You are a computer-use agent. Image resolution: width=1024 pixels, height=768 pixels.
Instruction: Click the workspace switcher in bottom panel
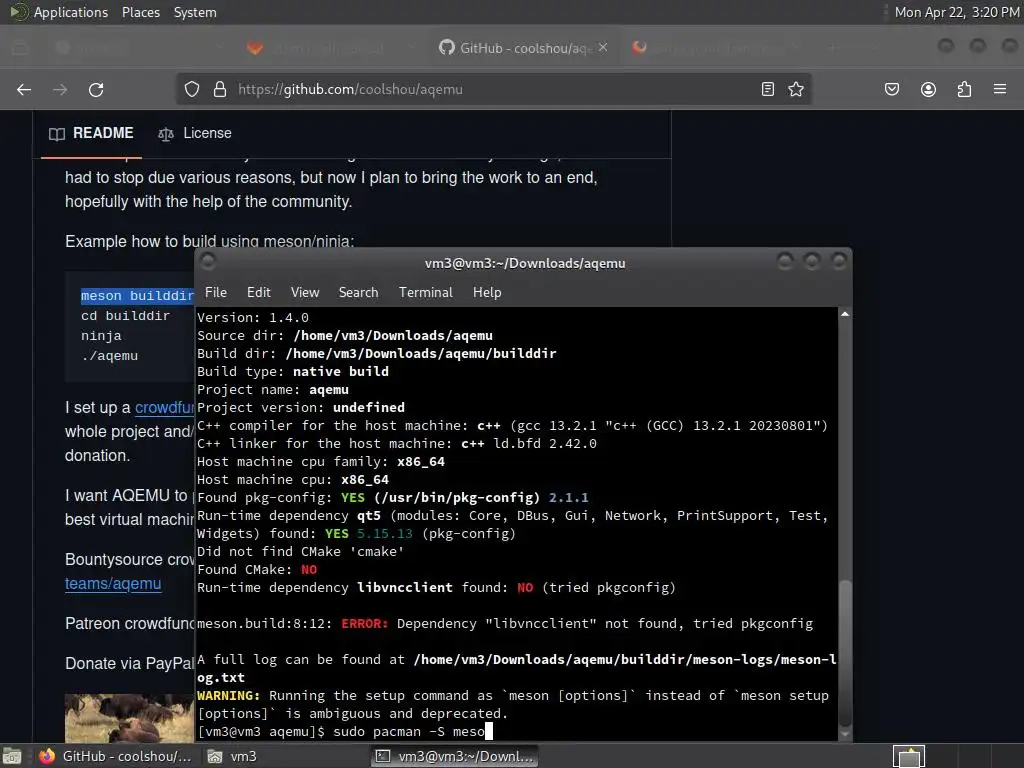point(909,757)
